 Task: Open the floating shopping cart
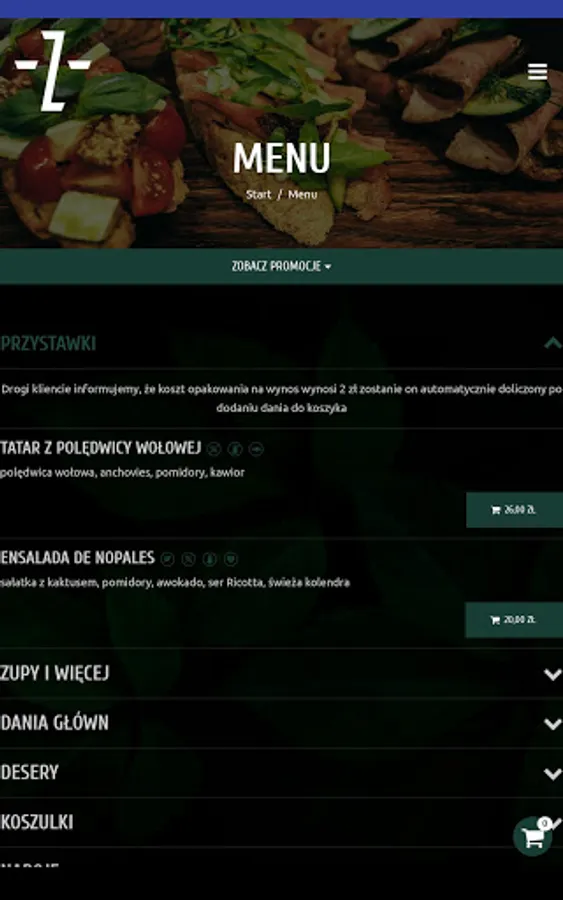533,837
